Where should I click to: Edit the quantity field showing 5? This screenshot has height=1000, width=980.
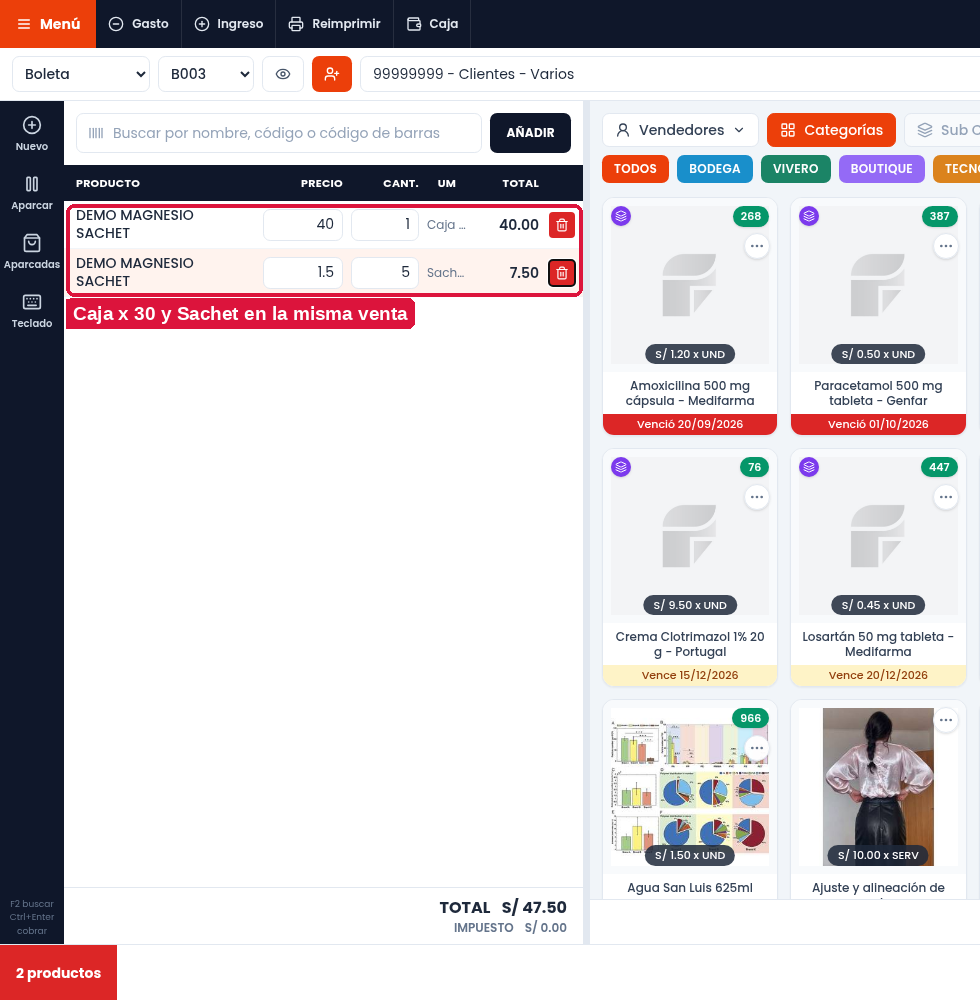tap(384, 272)
